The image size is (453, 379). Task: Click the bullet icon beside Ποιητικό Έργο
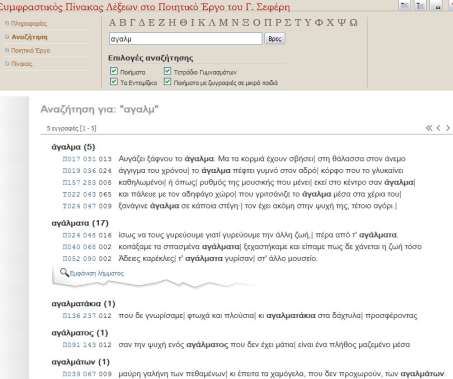pos(7,50)
